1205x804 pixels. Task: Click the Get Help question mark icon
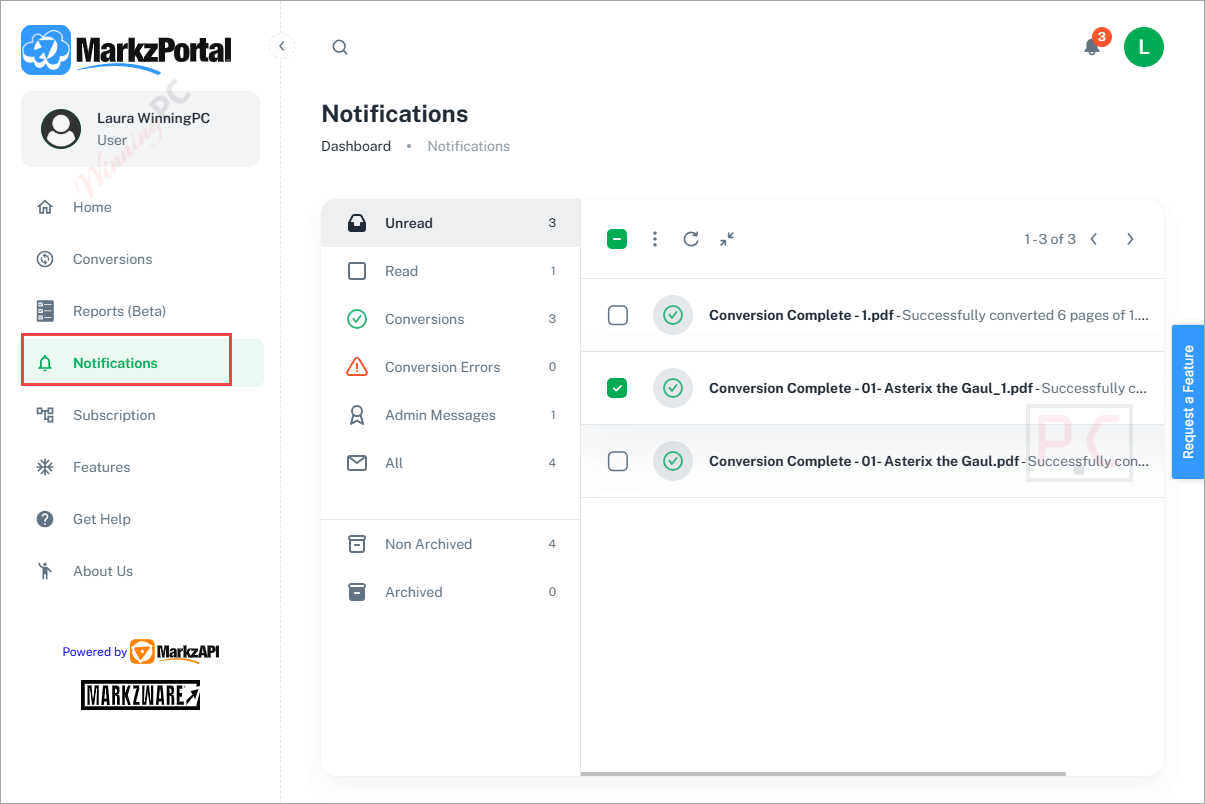point(45,519)
